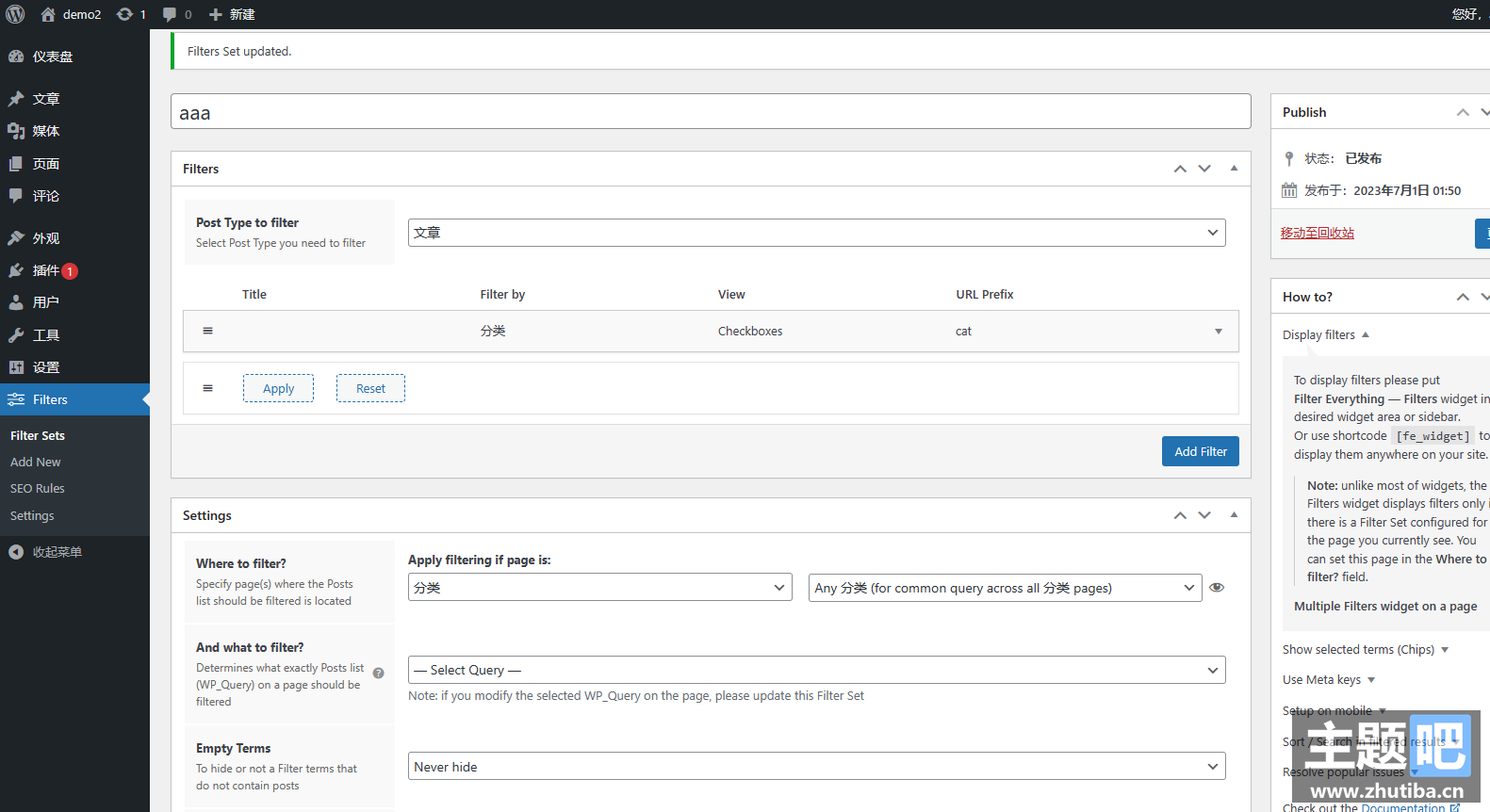
Task: Open 媒体 media menu
Action: tap(74, 131)
